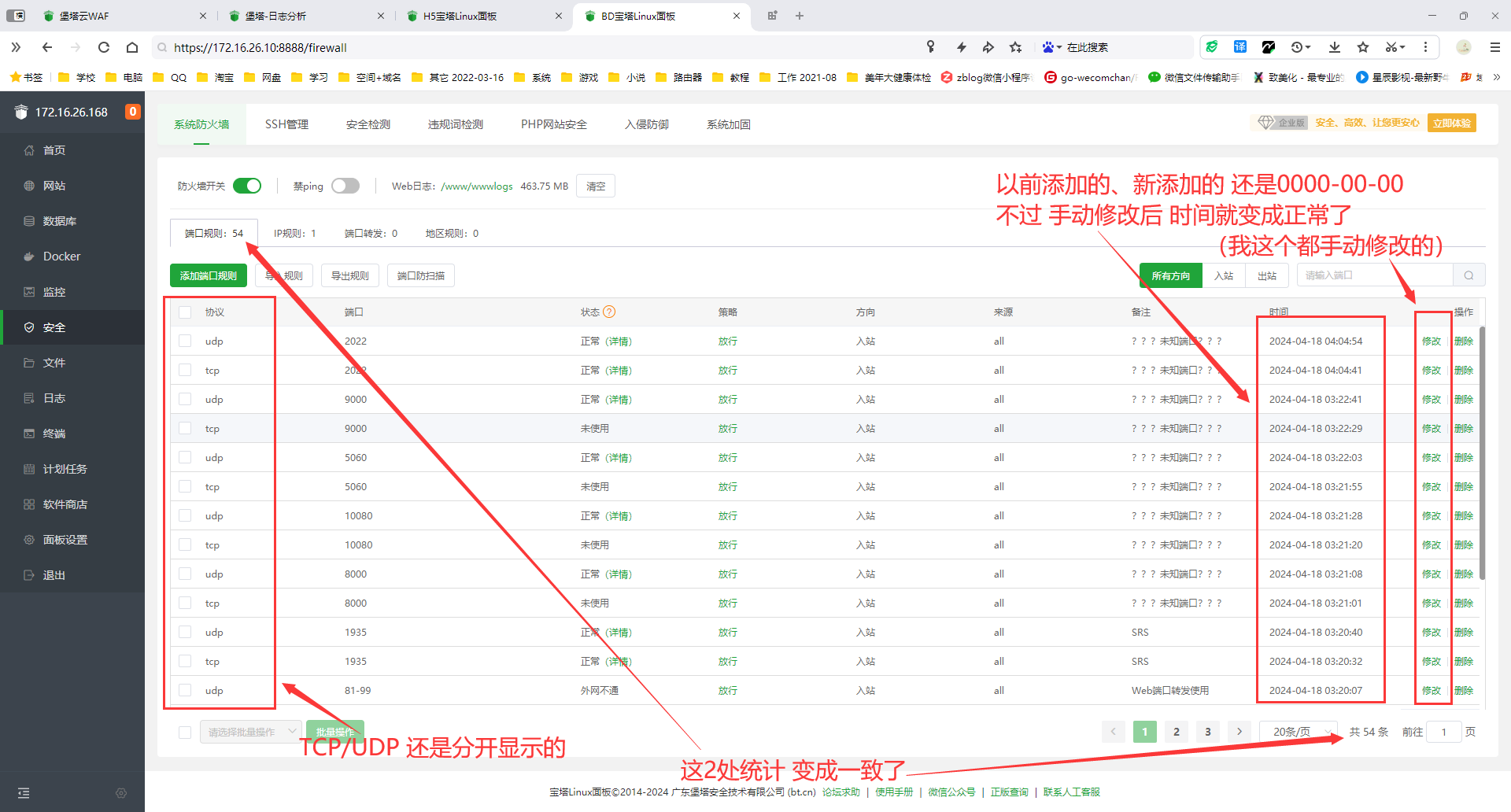Click the 请输入端口 search input

click(x=1375, y=275)
